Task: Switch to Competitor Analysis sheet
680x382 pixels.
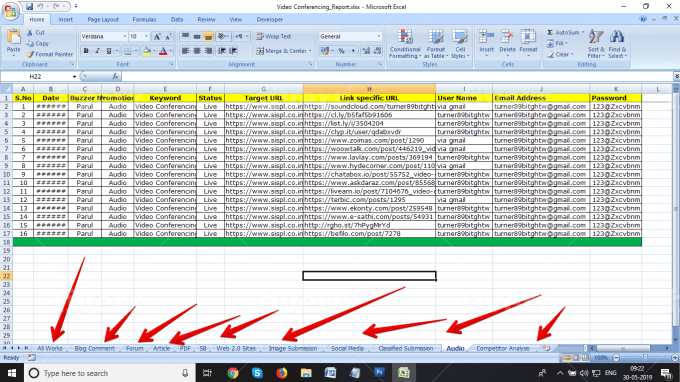Action: pos(503,348)
